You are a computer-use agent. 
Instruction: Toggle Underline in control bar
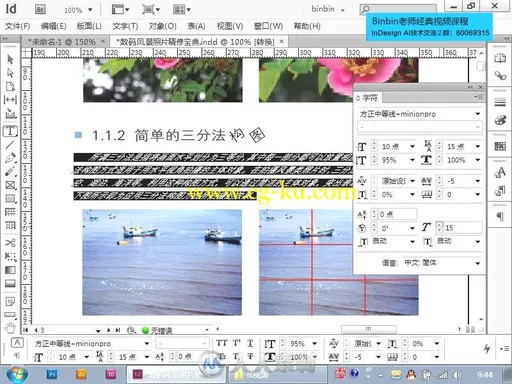tap(250, 343)
